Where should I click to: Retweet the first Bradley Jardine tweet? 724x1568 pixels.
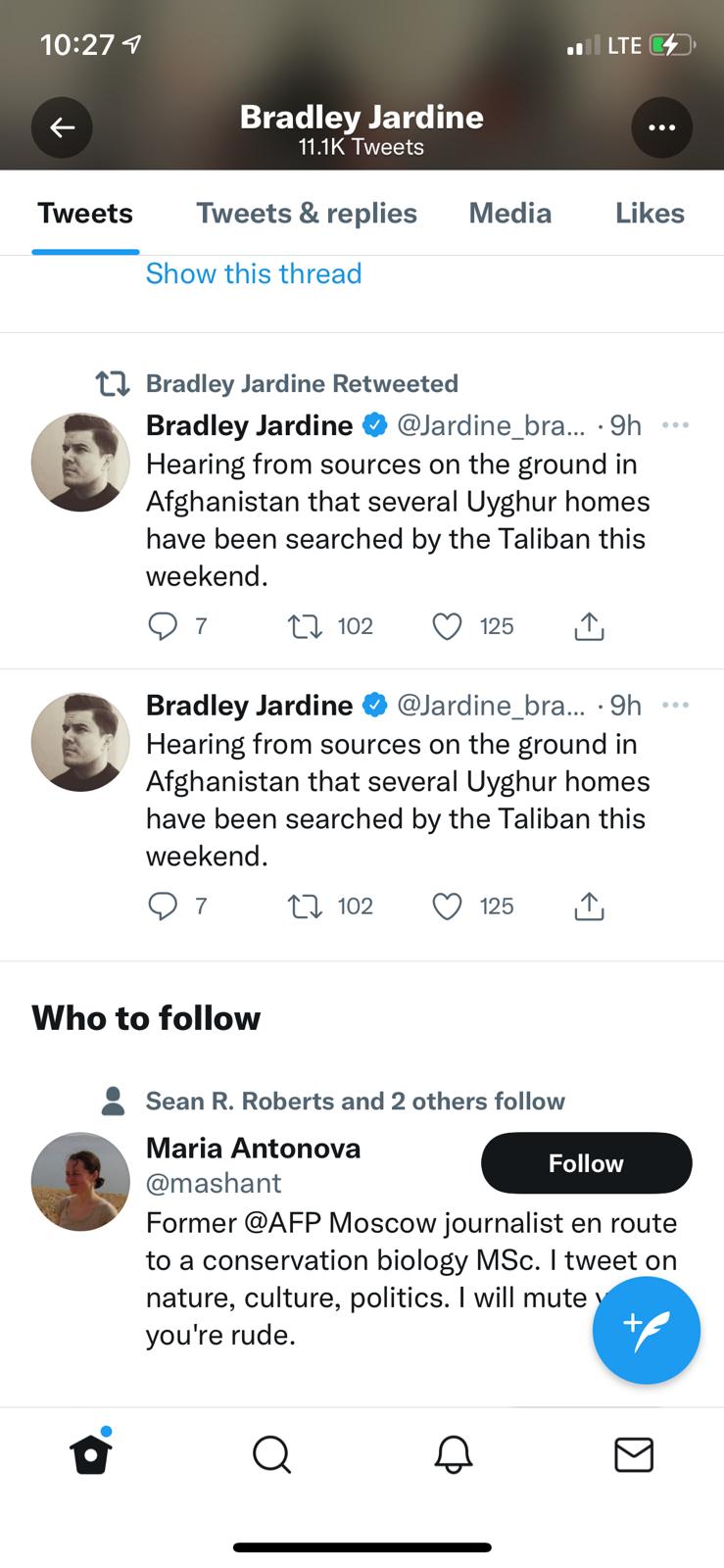pos(305,626)
